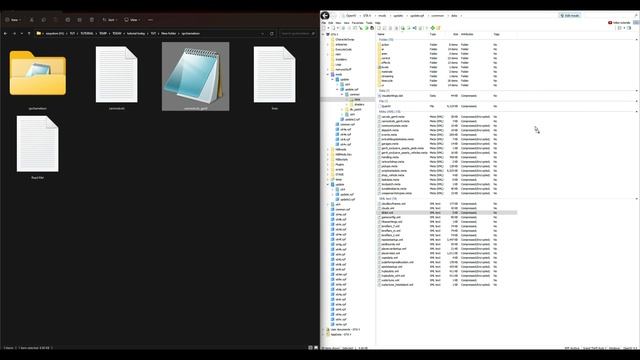Select clouds.xml in OpenIV file list
The image size is (640, 360).
coord(387,208)
